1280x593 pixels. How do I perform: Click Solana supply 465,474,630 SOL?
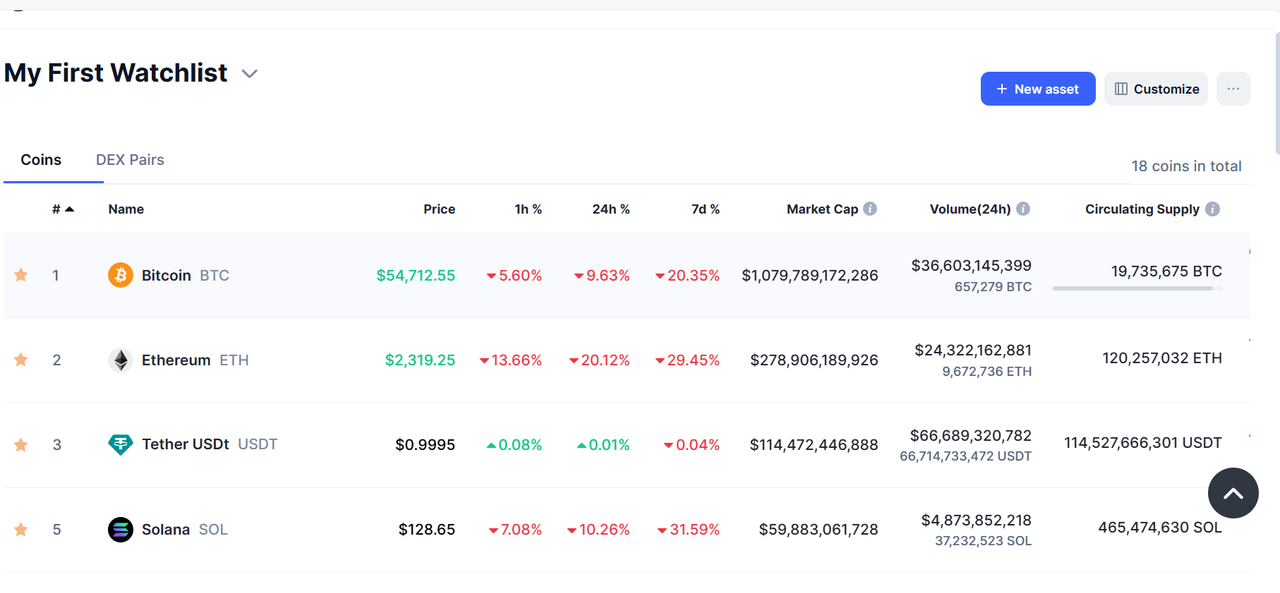1160,527
